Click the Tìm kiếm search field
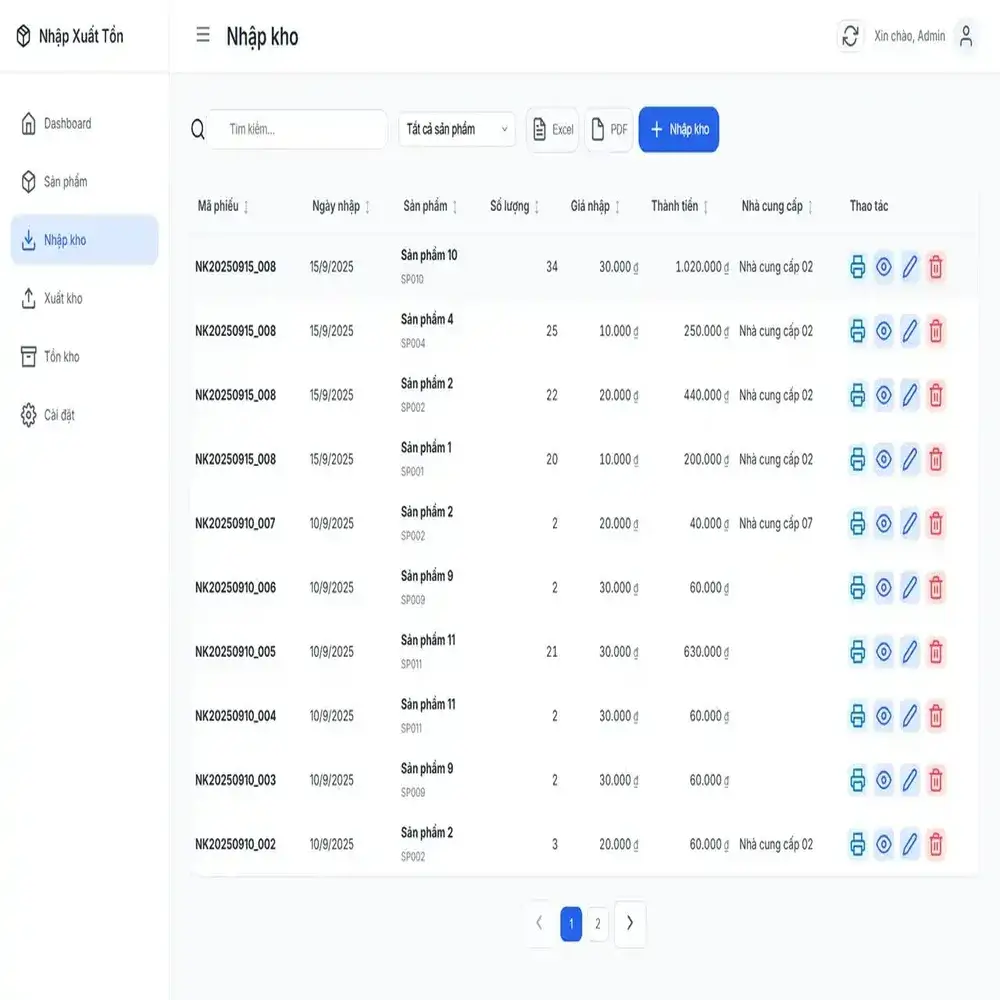The image size is (1000, 1000). pos(298,129)
